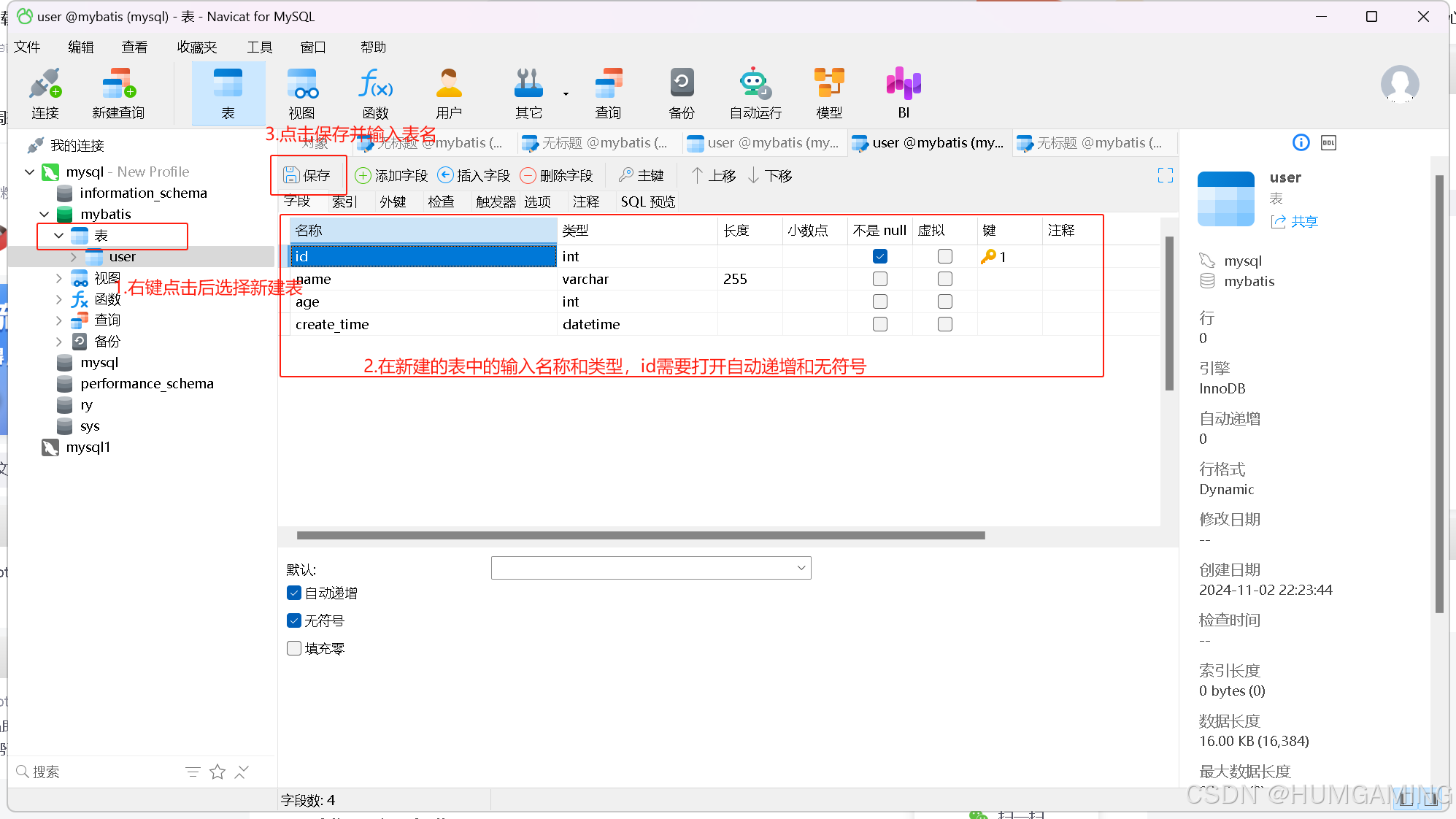Disable the 无符号 checkbox
This screenshot has height=819, width=1456.
click(x=294, y=620)
